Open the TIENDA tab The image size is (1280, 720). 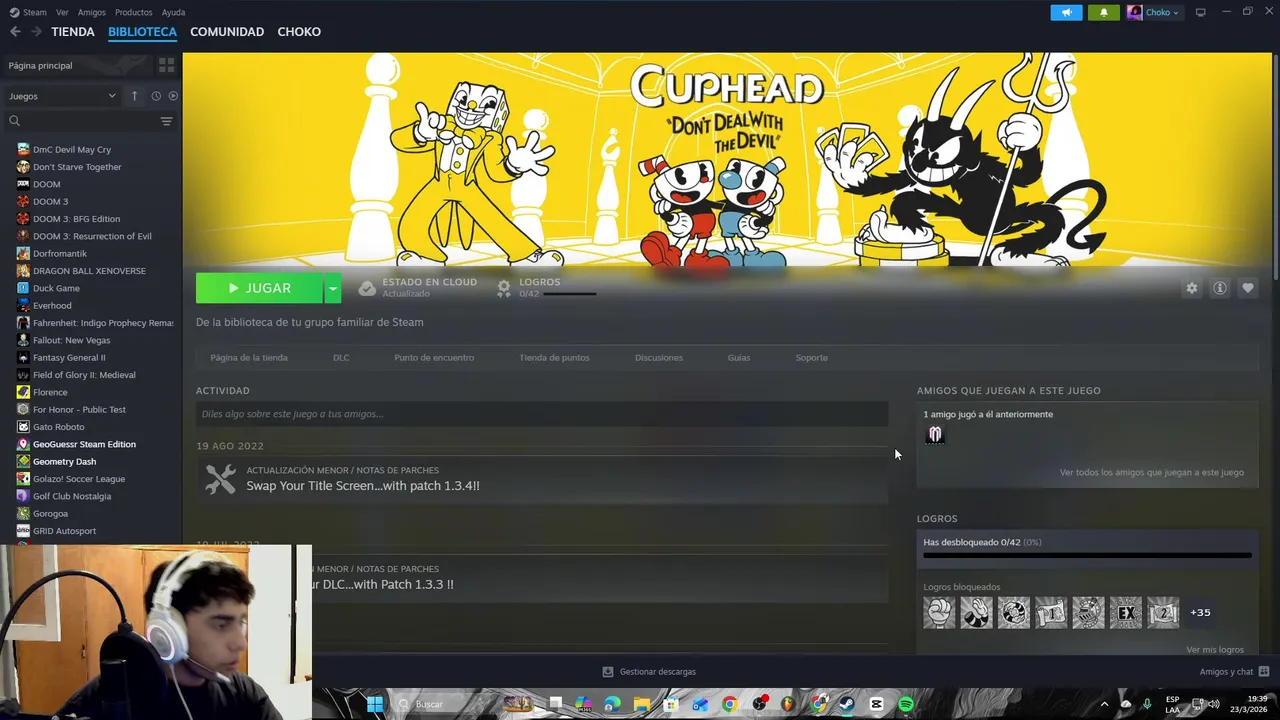[x=73, y=32]
